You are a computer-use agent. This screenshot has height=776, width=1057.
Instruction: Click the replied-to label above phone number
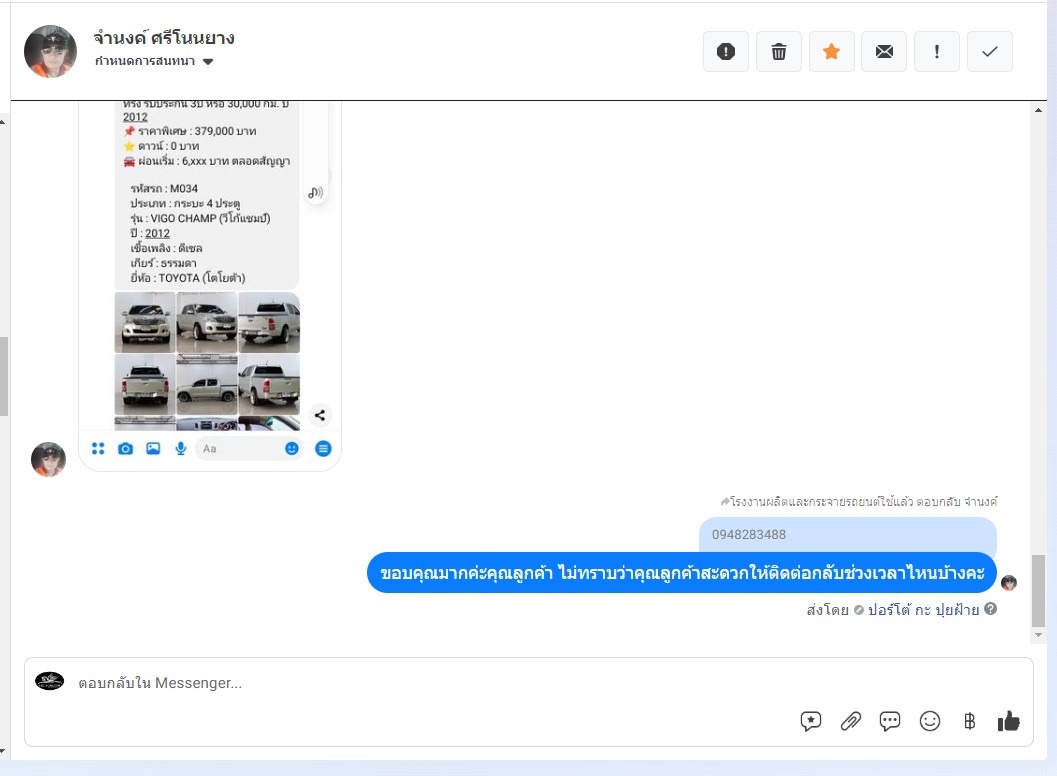(858, 502)
